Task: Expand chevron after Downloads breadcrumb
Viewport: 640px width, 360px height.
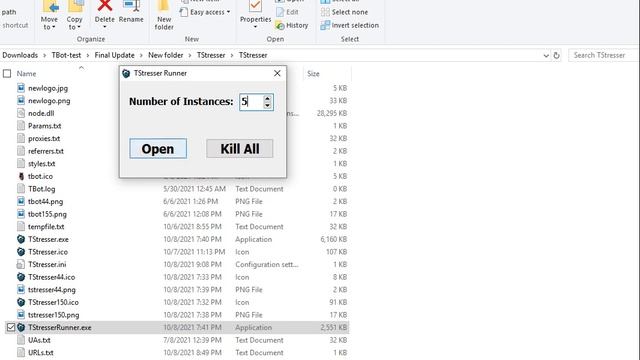Action: (45, 56)
